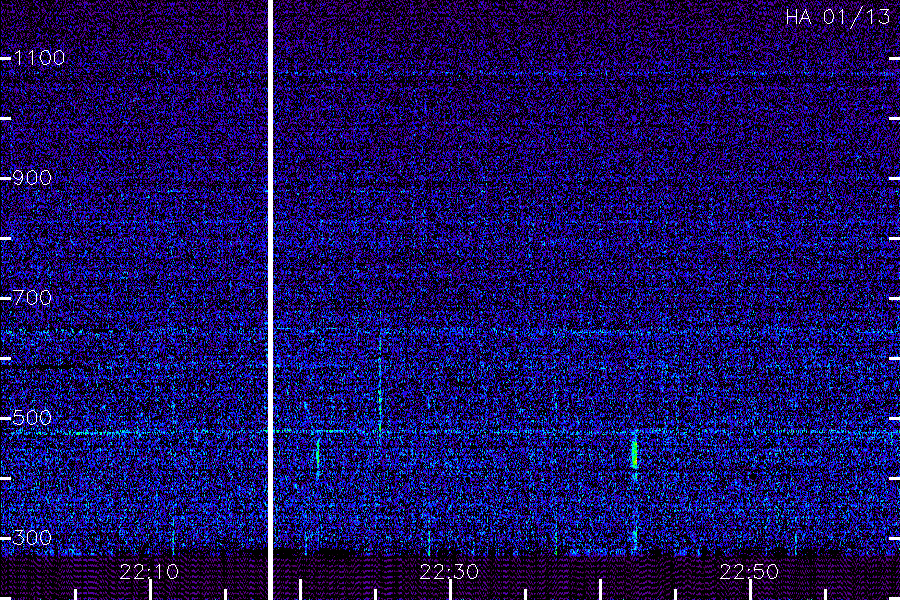The height and width of the screenshot is (600, 900).
Task: Click the white vertical time marker line
Action: pos(270,300)
